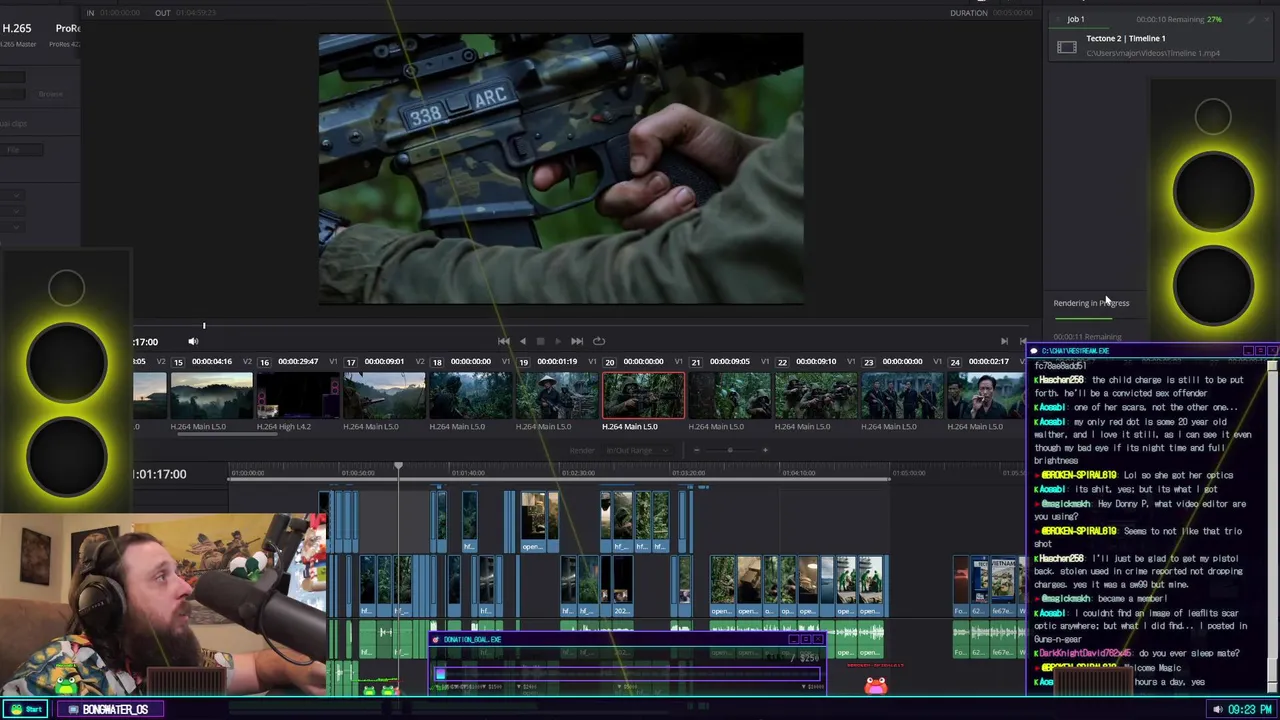Select the ProRes render preset

68,28
